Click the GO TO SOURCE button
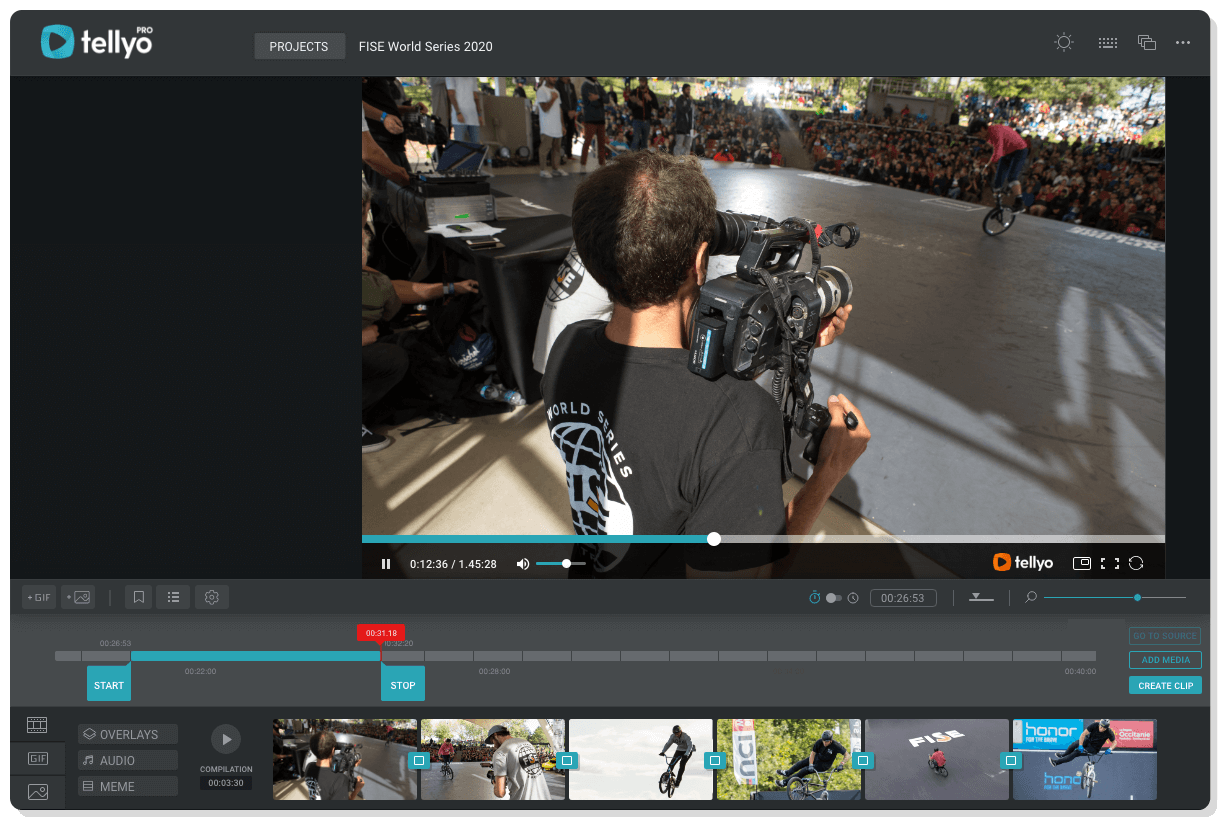The width and height of the screenshot is (1224, 820). [x=1165, y=636]
